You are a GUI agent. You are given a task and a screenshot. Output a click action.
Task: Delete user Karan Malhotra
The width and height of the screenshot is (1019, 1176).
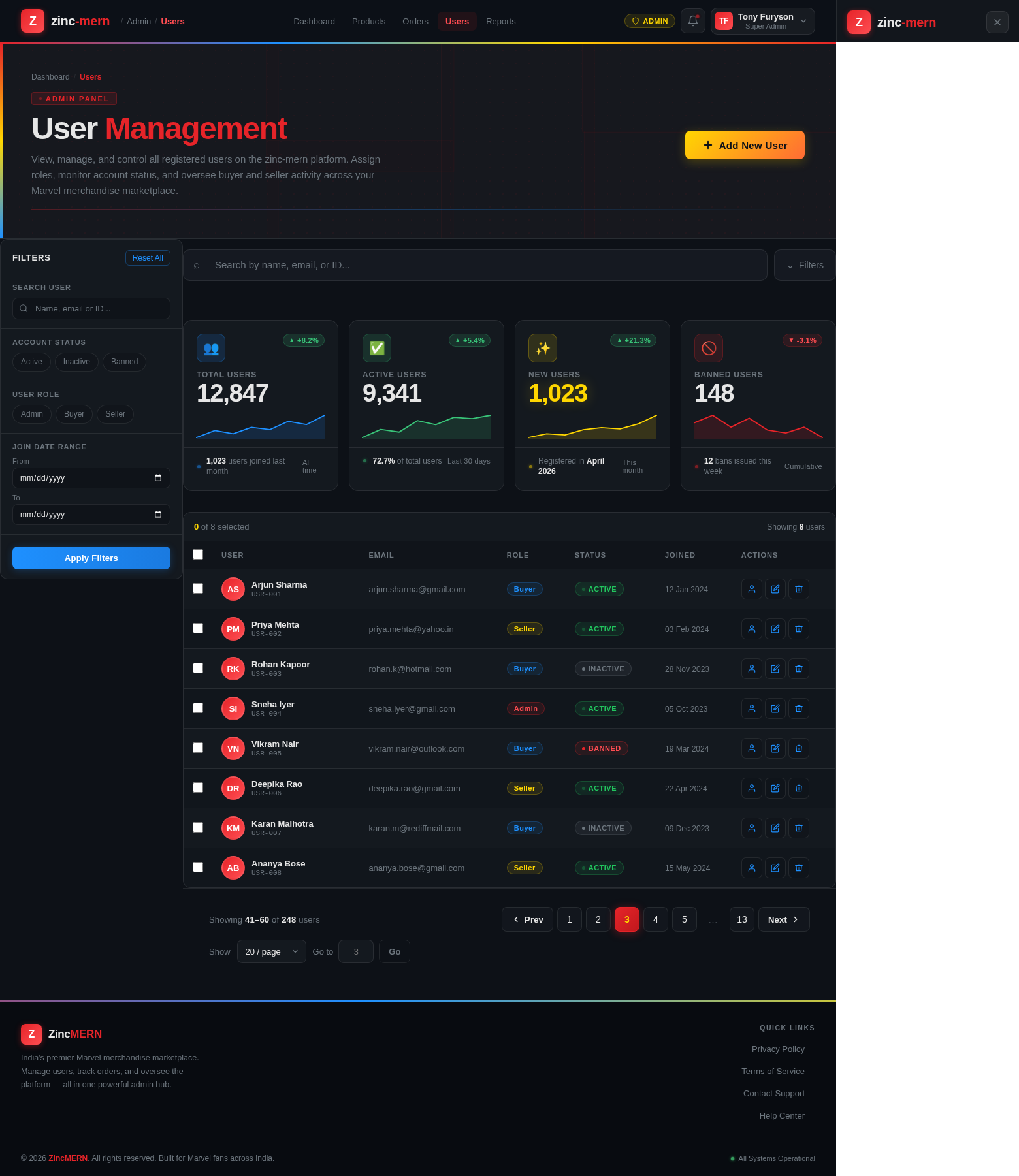click(x=799, y=828)
